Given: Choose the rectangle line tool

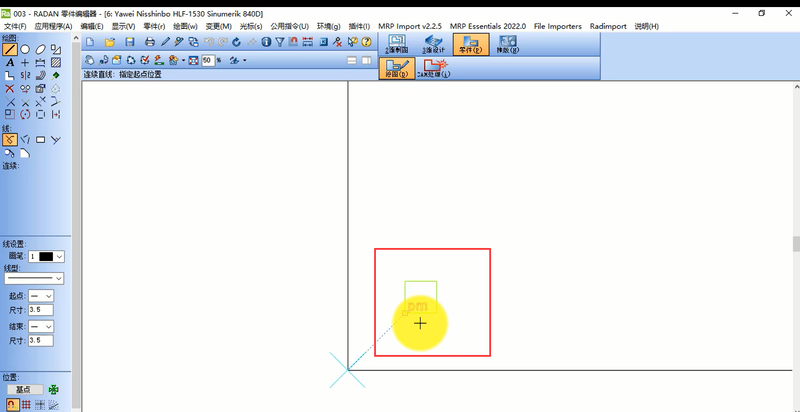Looking at the screenshot, I should tap(40, 139).
